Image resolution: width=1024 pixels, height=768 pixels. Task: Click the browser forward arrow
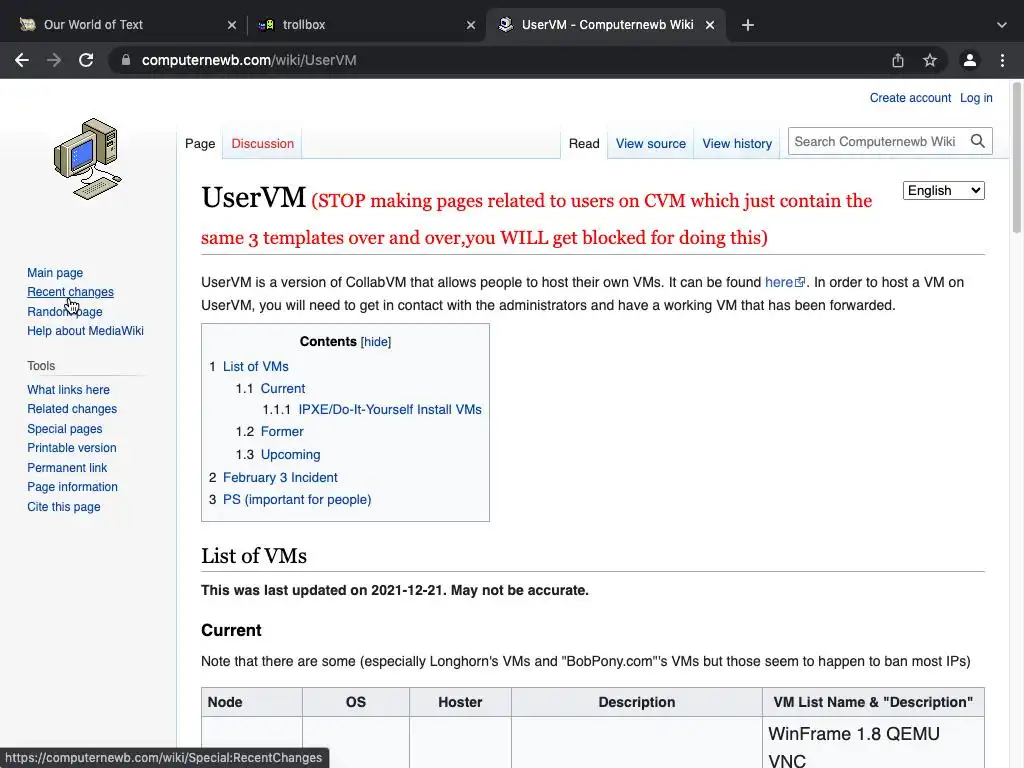coord(54,60)
